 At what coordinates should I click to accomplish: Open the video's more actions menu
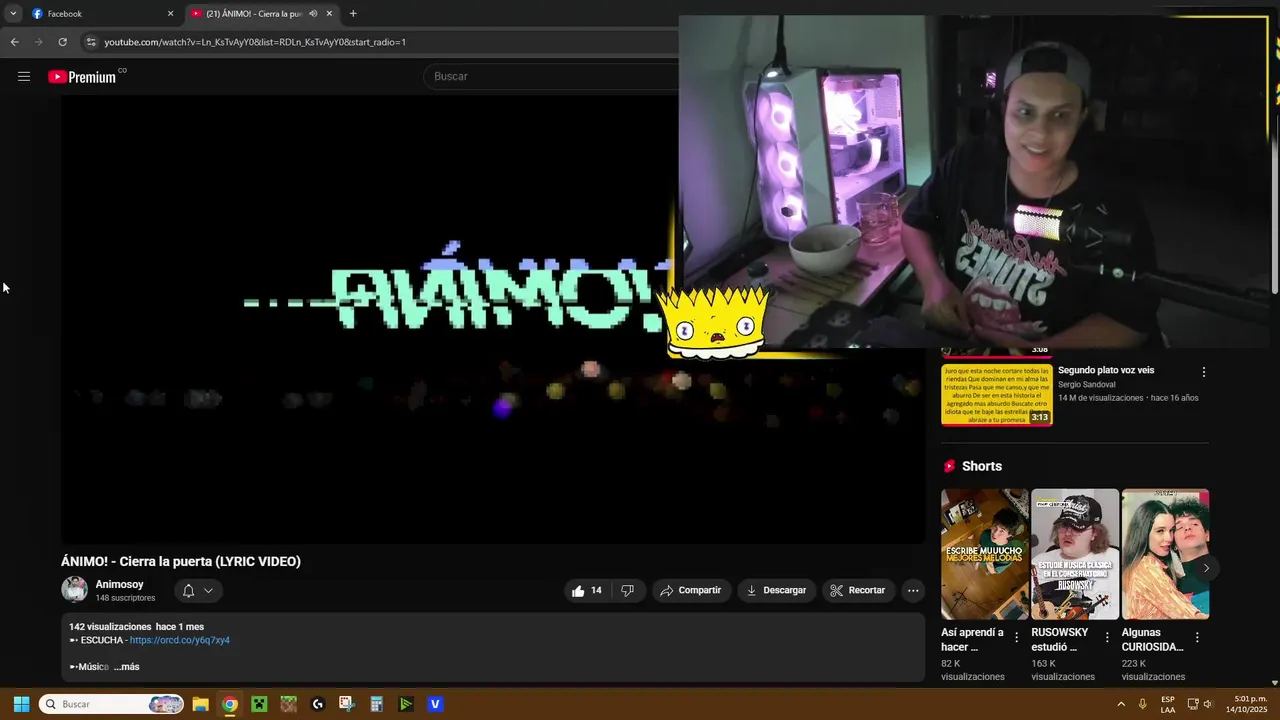[x=913, y=591]
